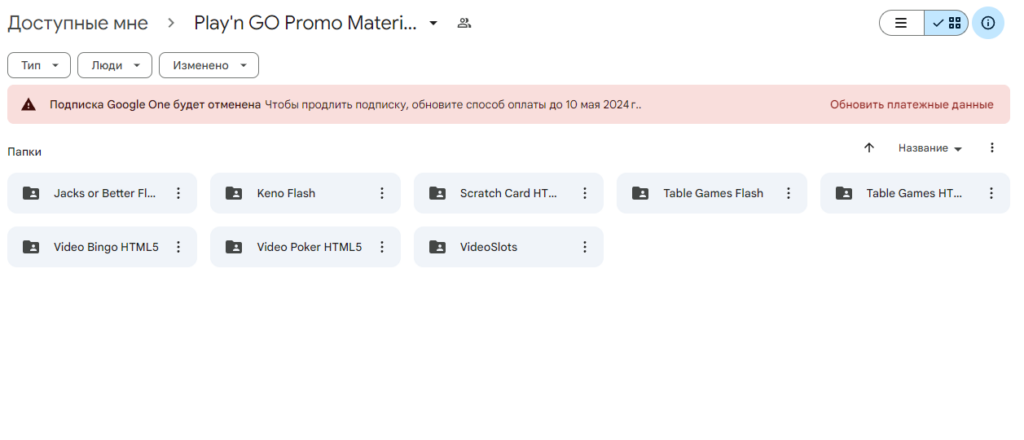Go to Доступные мне breadcrumb
Image resolution: width=1024 pixels, height=440 pixels.
[78, 23]
